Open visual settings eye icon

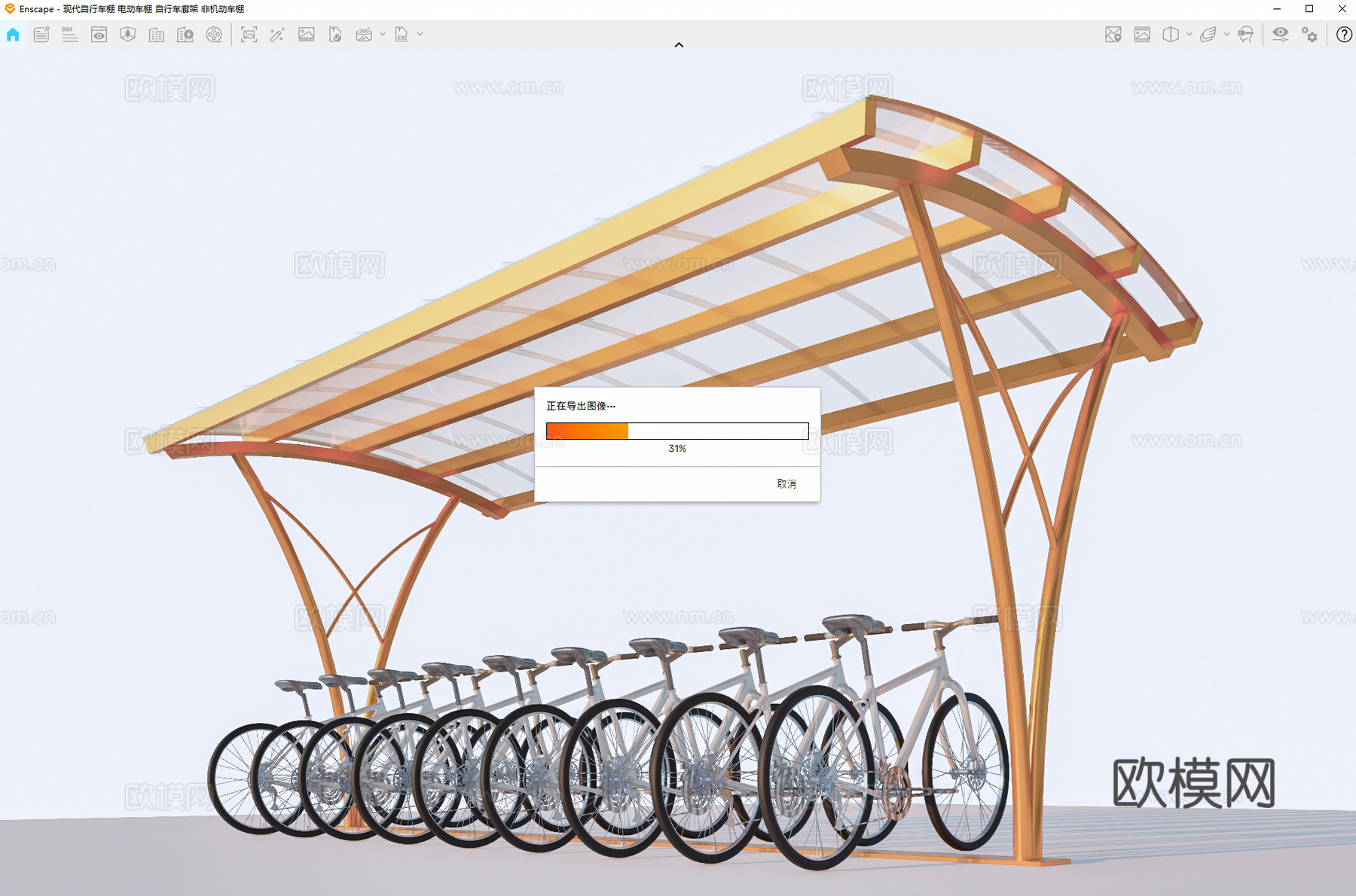pos(1281,35)
